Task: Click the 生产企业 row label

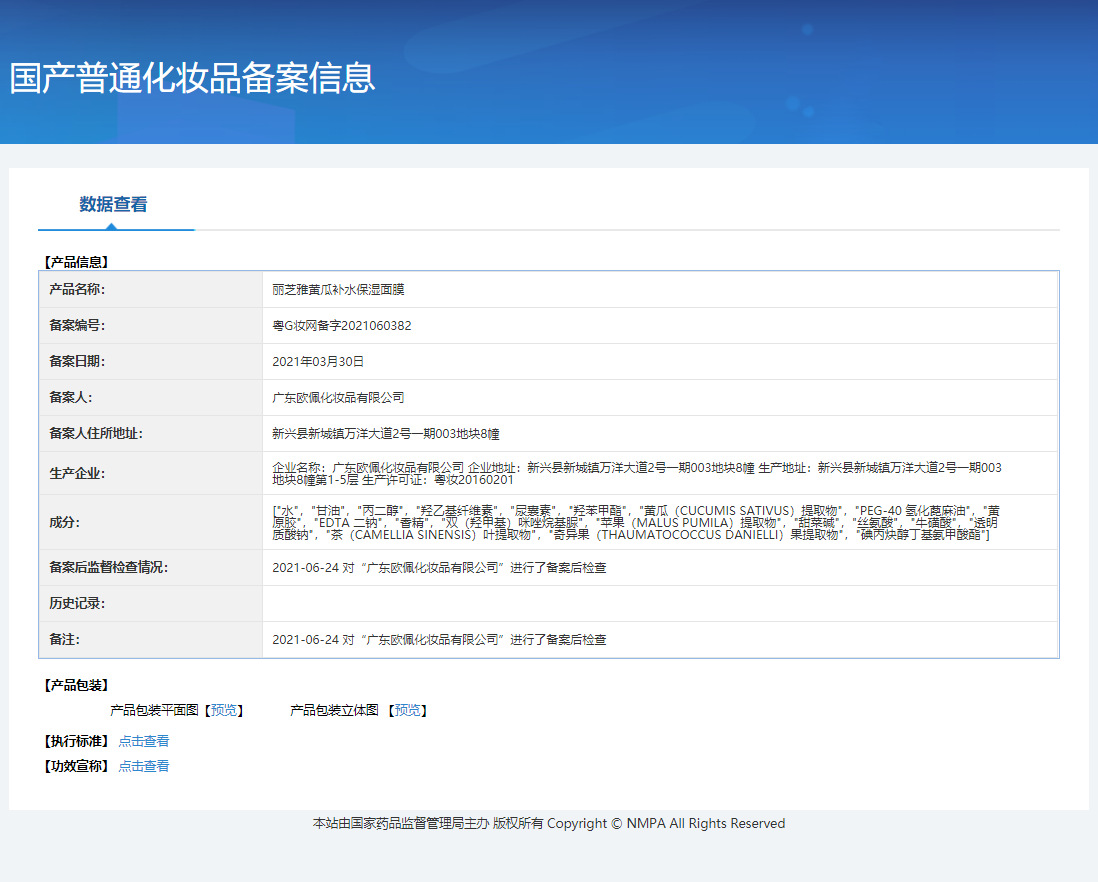Action: [77, 474]
